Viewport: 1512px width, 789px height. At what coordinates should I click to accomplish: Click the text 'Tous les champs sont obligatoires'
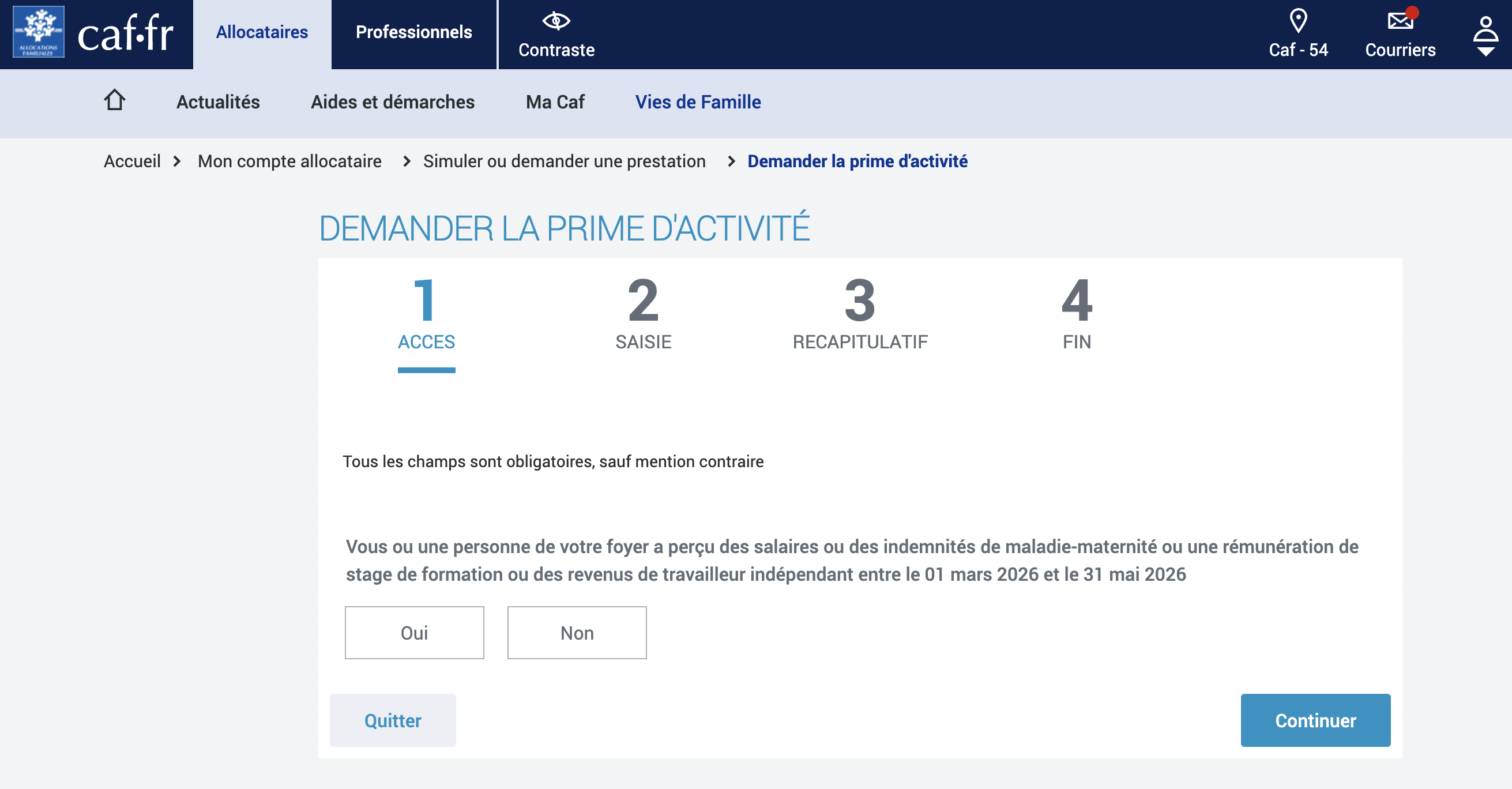pyautogui.click(x=468, y=462)
